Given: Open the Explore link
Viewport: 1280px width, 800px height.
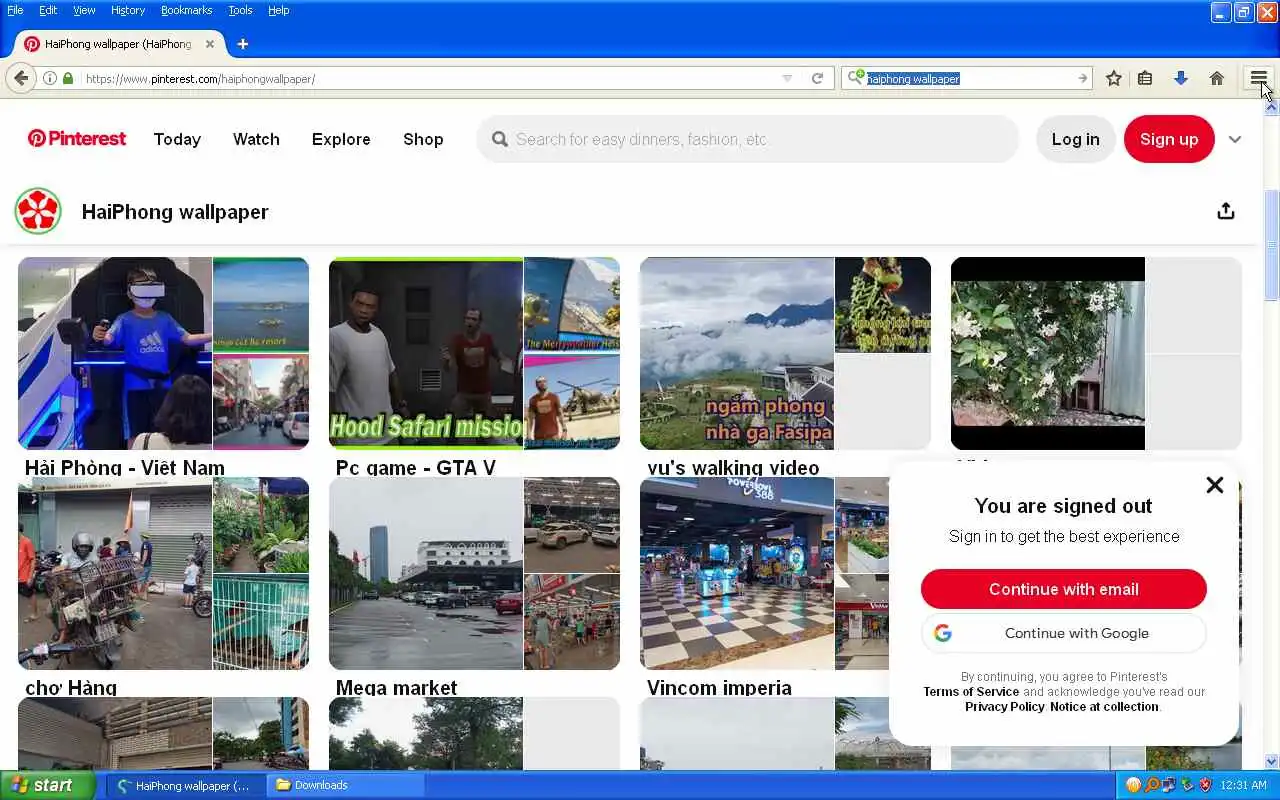Looking at the screenshot, I should tap(341, 139).
